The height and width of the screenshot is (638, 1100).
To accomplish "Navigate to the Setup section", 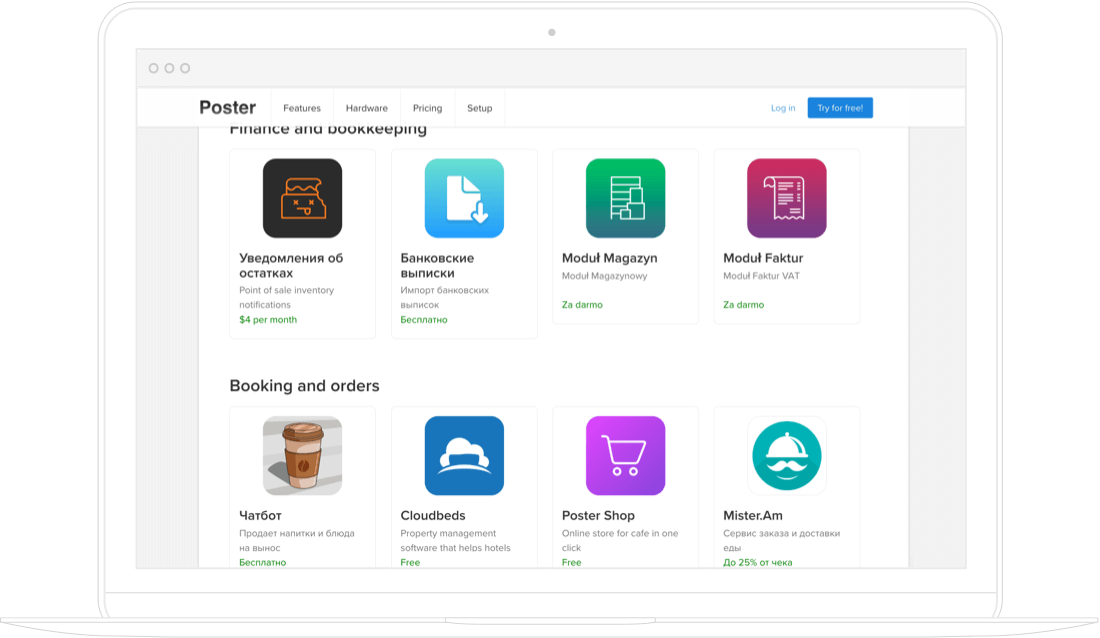I will coord(480,108).
